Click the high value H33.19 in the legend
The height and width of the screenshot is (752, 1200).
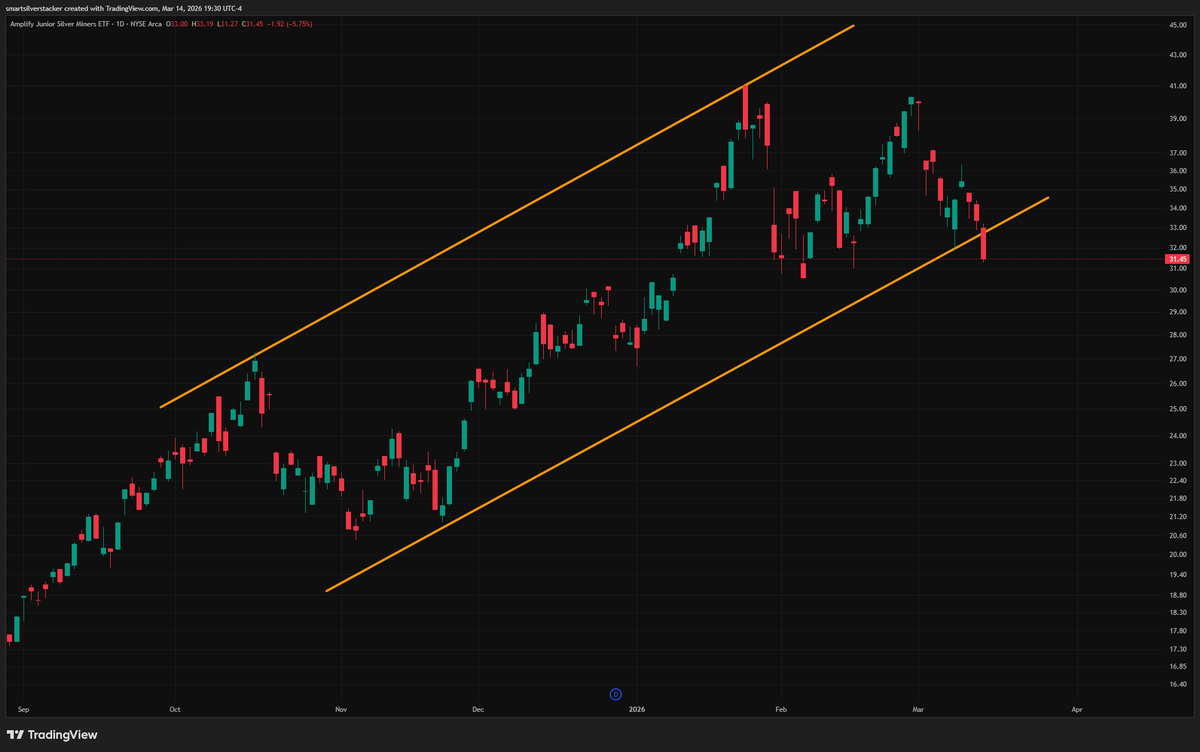[x=203, y=23]
